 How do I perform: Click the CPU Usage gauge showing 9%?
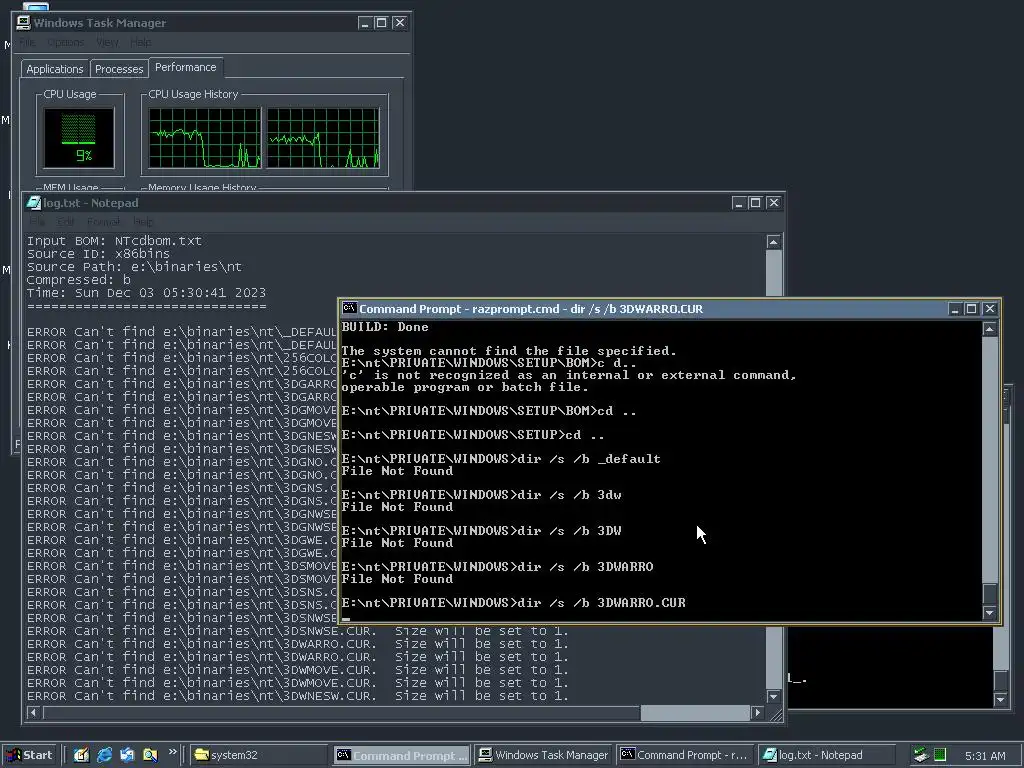79,138
